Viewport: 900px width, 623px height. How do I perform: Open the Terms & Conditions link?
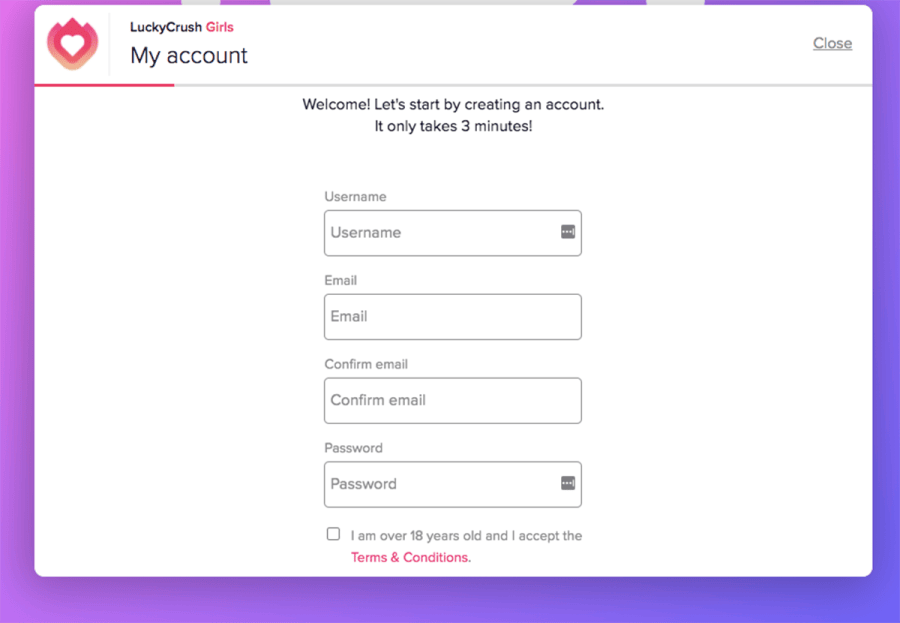tap(410, 557)
